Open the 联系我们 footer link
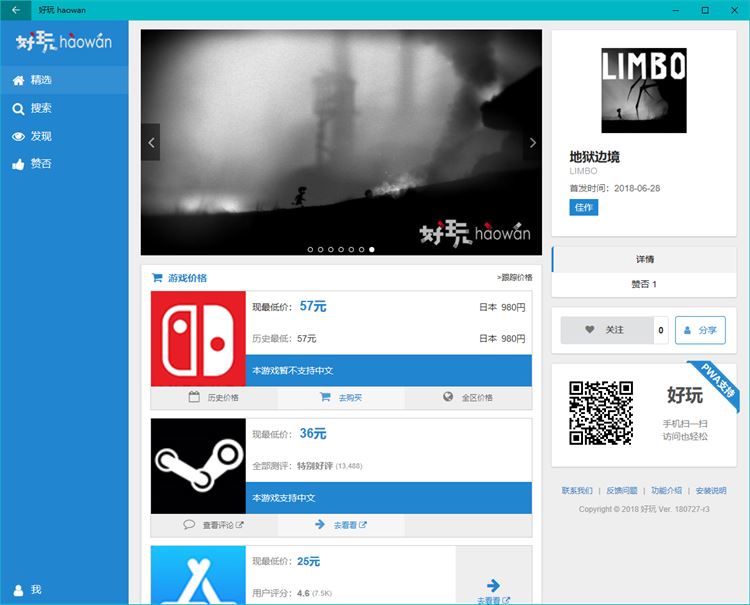Screen dimensions: 750x605 coord(577,491)
